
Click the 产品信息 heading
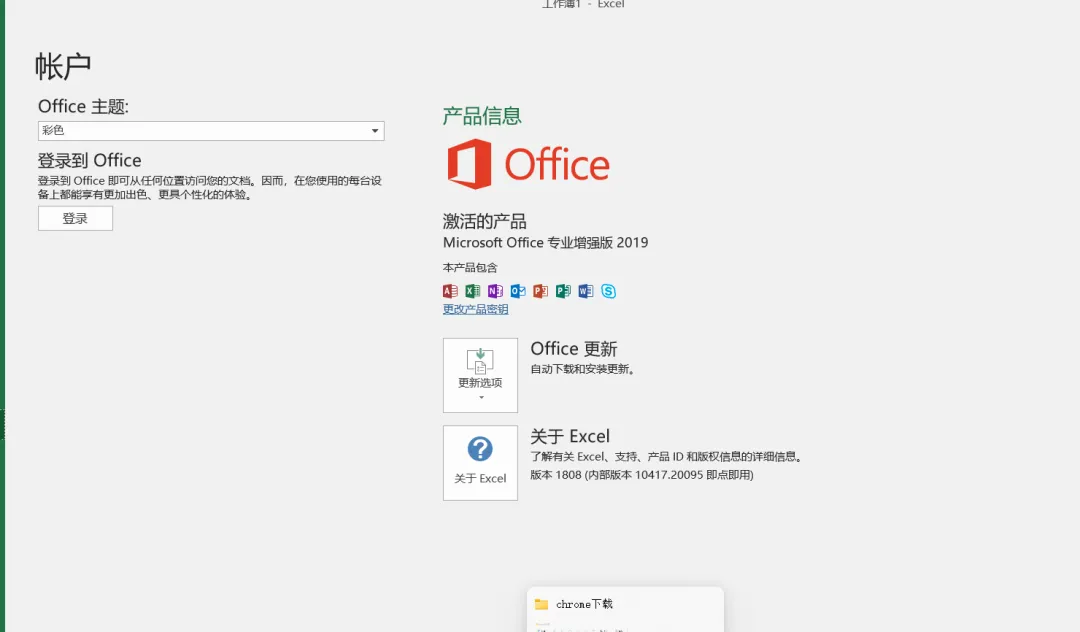[482, 116]
